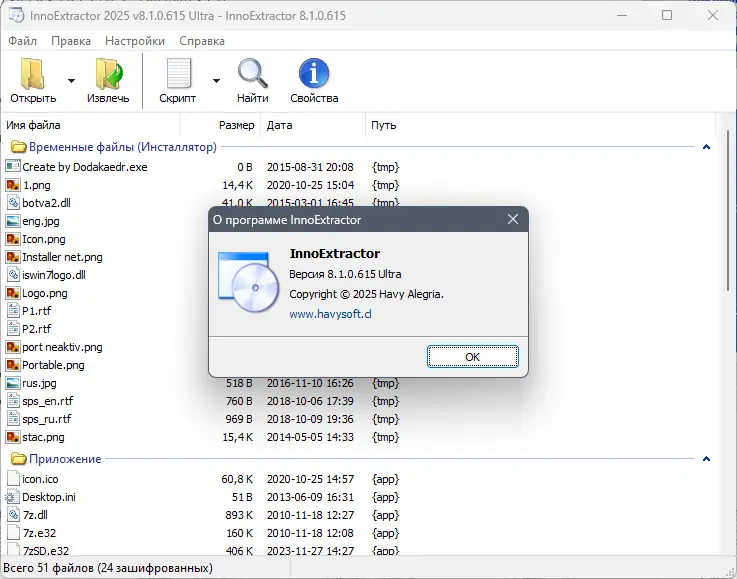Open the Файл menu
The height and width of the screenshot is (579, 737).
(23, 41)
